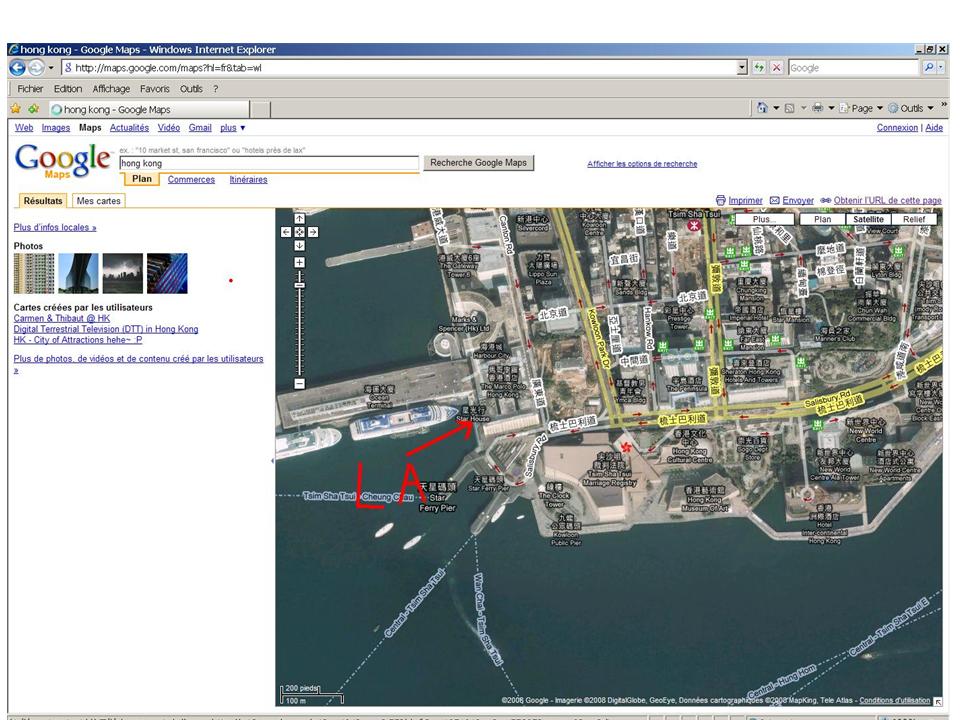Screen dimensions: 960x720
Task: Pan the map right with the arrow button
Action: tap(313, 232)
